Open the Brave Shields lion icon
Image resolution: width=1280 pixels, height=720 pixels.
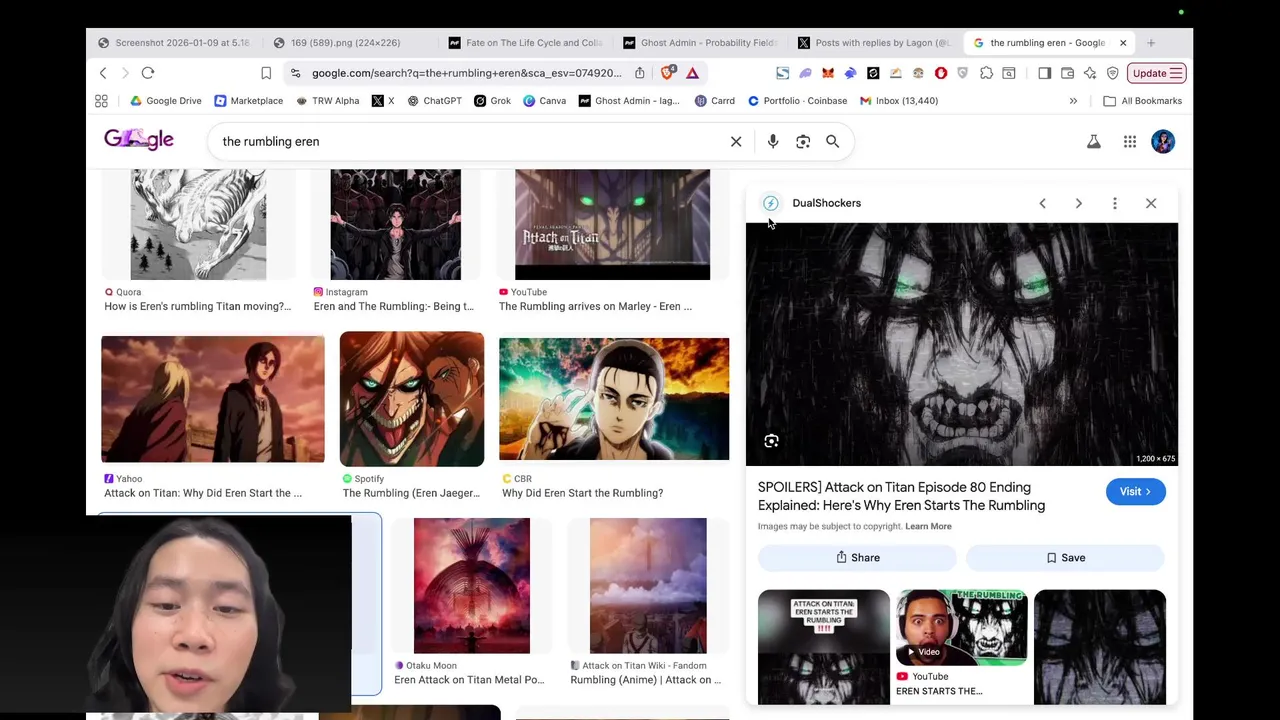(667, 73)
